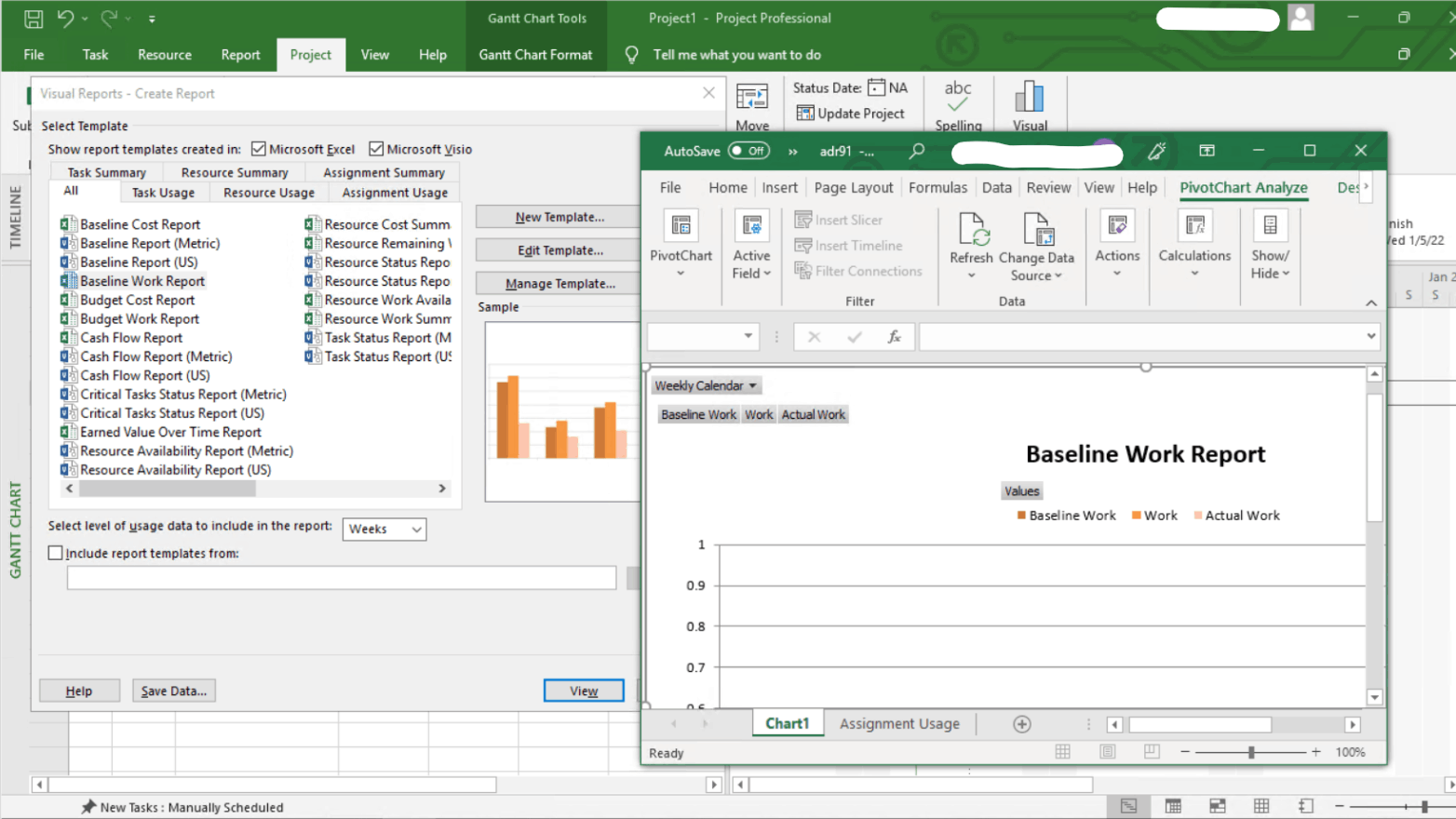Switch to Assignment Usage sheet tab
The width and height of the screenshot is (1456, 819).
pos(899,724)
